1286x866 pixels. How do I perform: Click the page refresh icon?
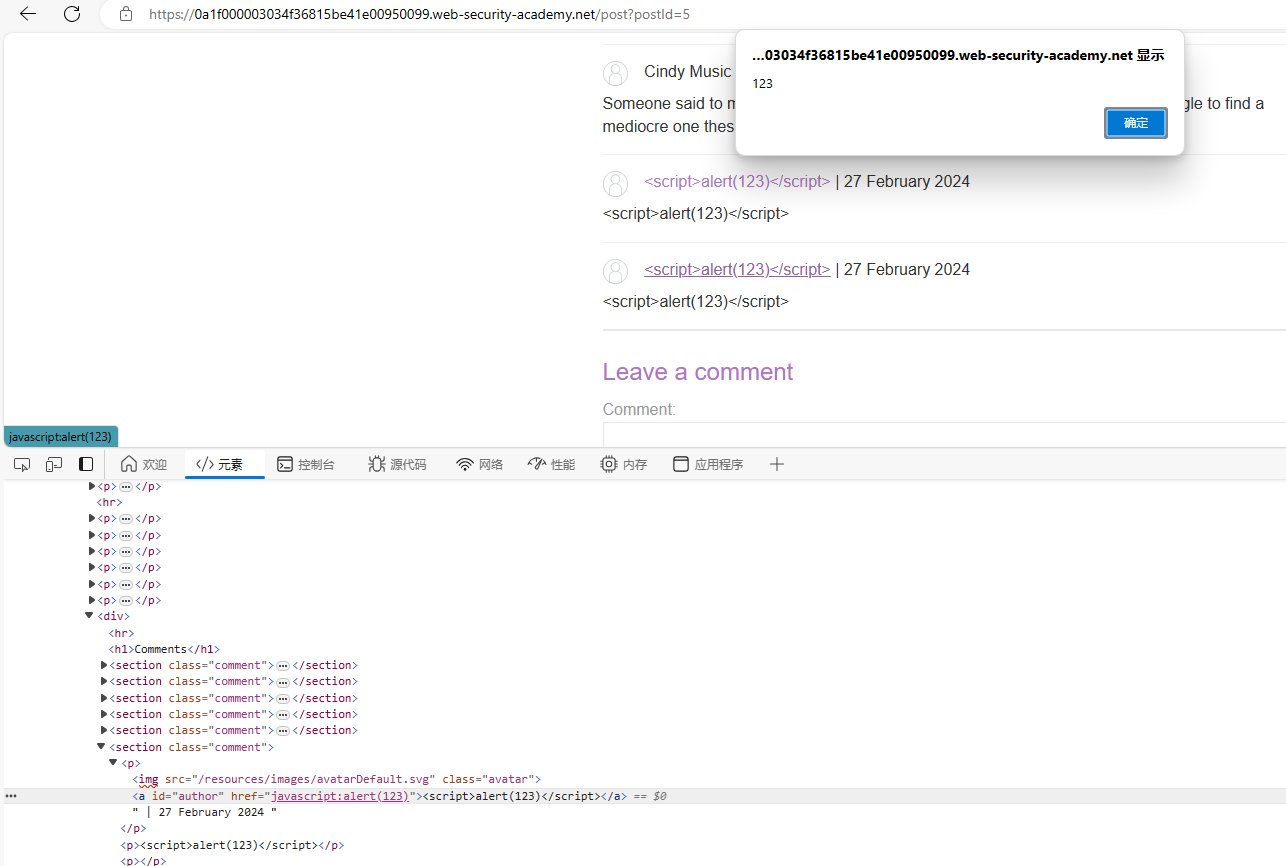tap(70, 14)
